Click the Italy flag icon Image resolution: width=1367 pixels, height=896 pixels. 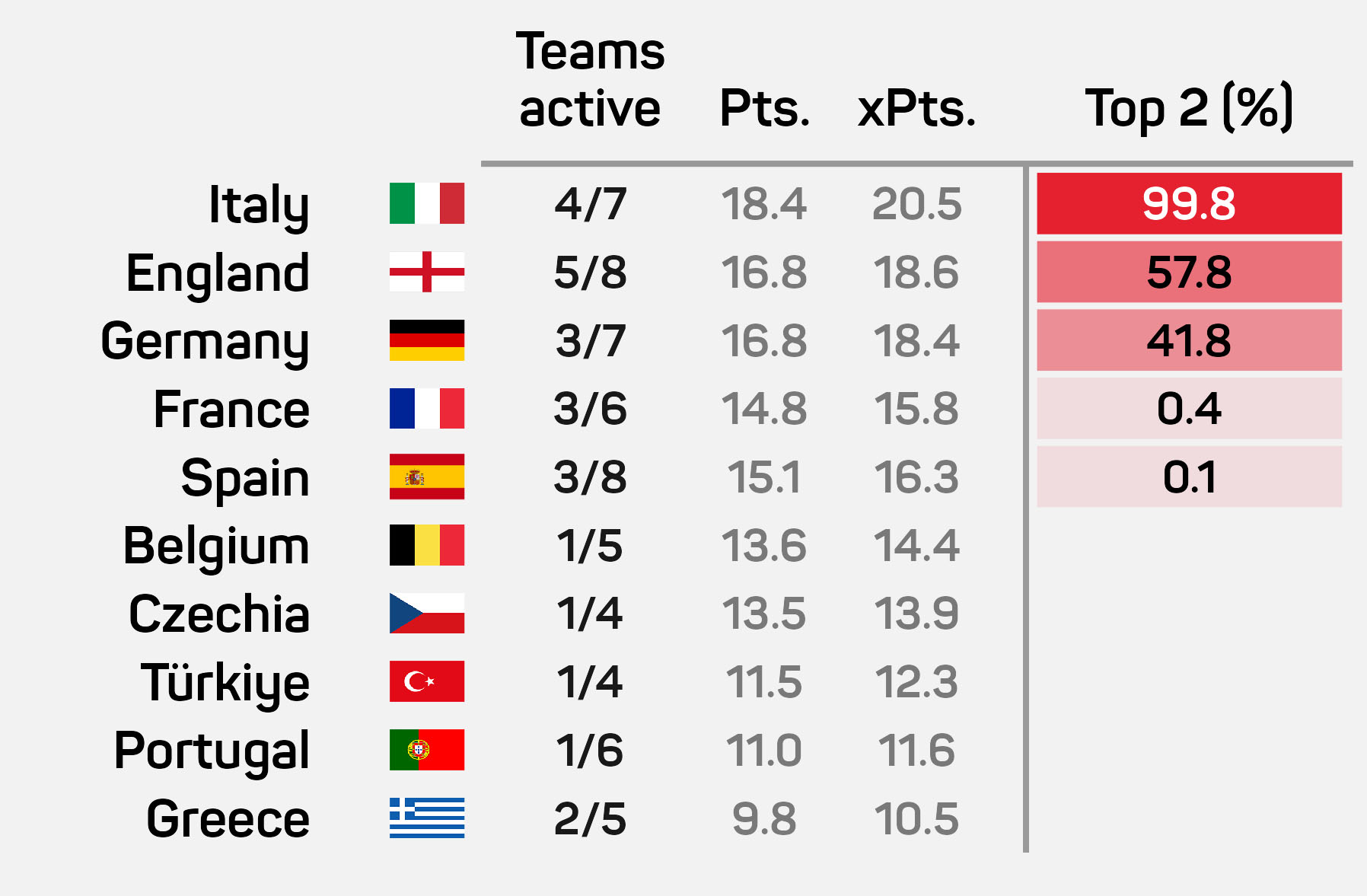click(427, 203)
